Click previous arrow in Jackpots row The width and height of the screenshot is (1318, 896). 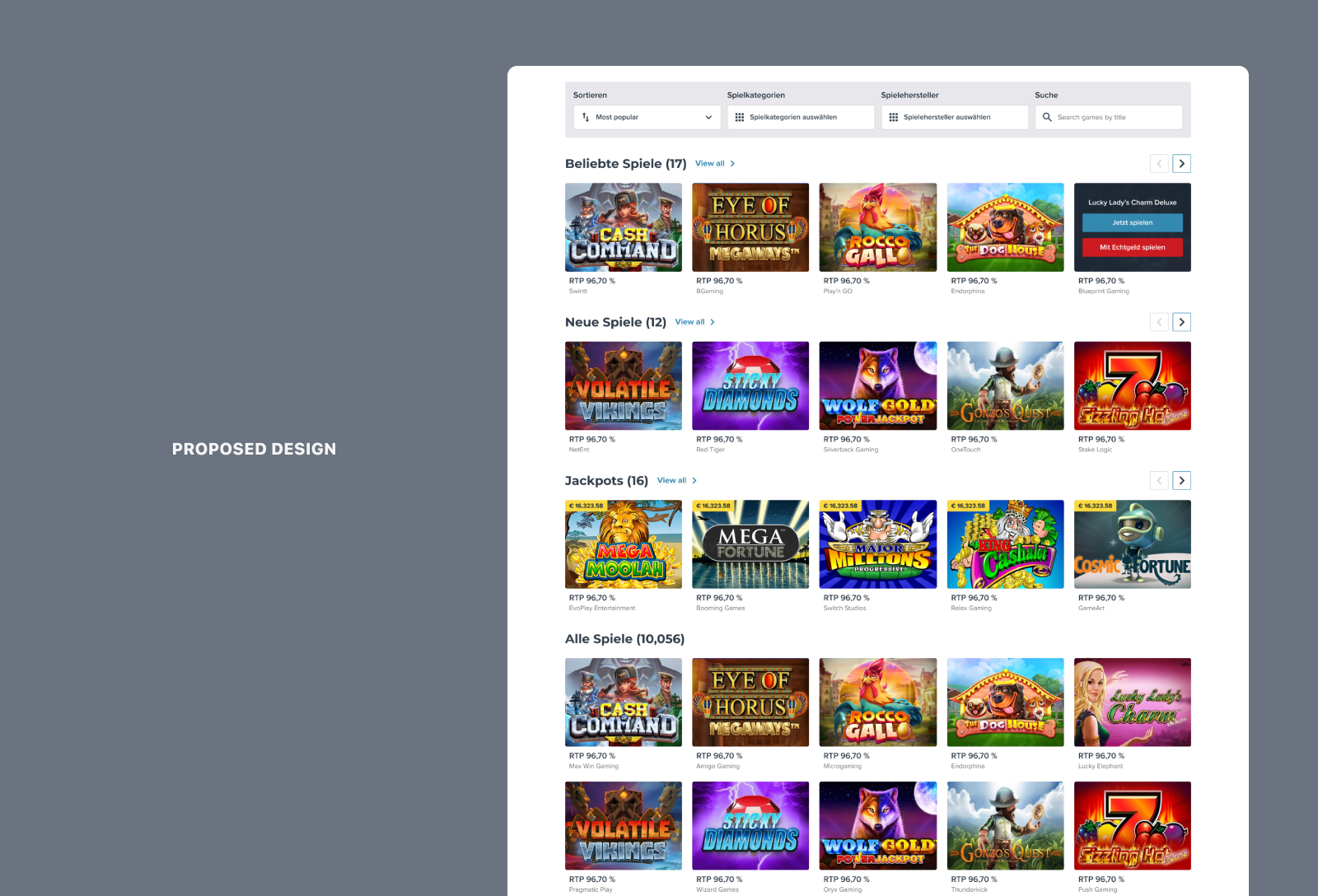pos(1159,480)
